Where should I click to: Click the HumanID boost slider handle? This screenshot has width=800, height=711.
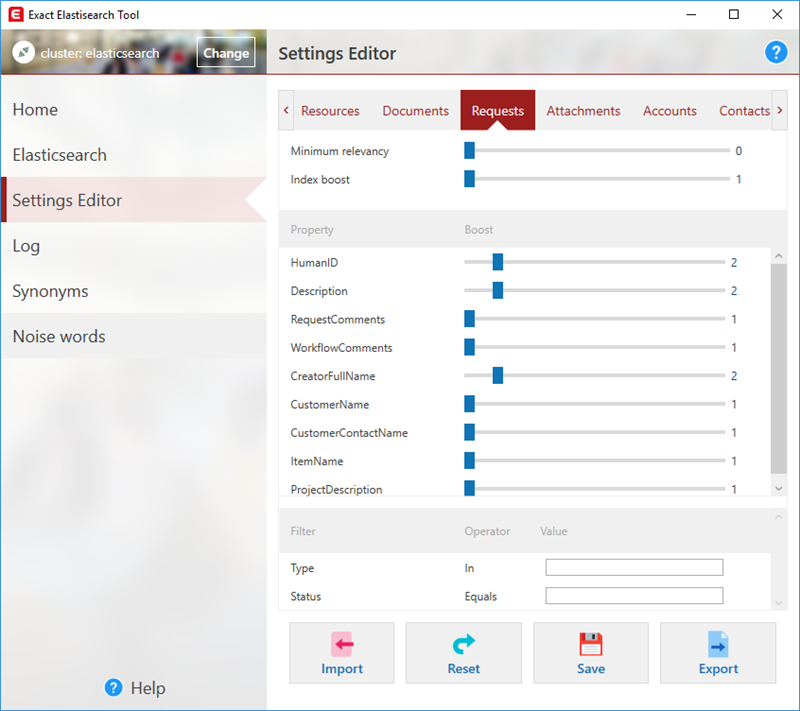coord(497,262)
